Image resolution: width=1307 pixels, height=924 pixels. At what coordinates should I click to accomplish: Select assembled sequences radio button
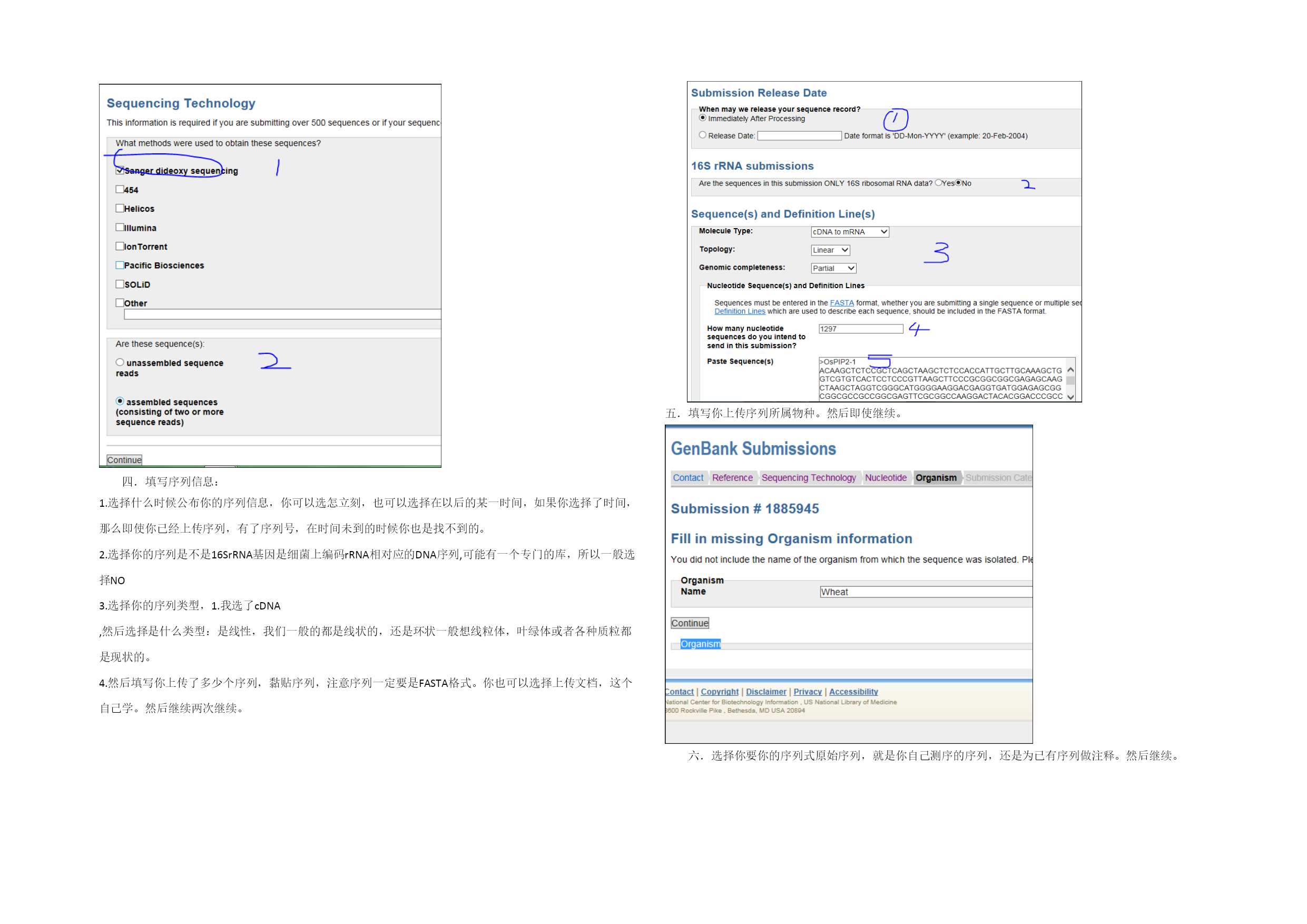click(x=120, y=401)
